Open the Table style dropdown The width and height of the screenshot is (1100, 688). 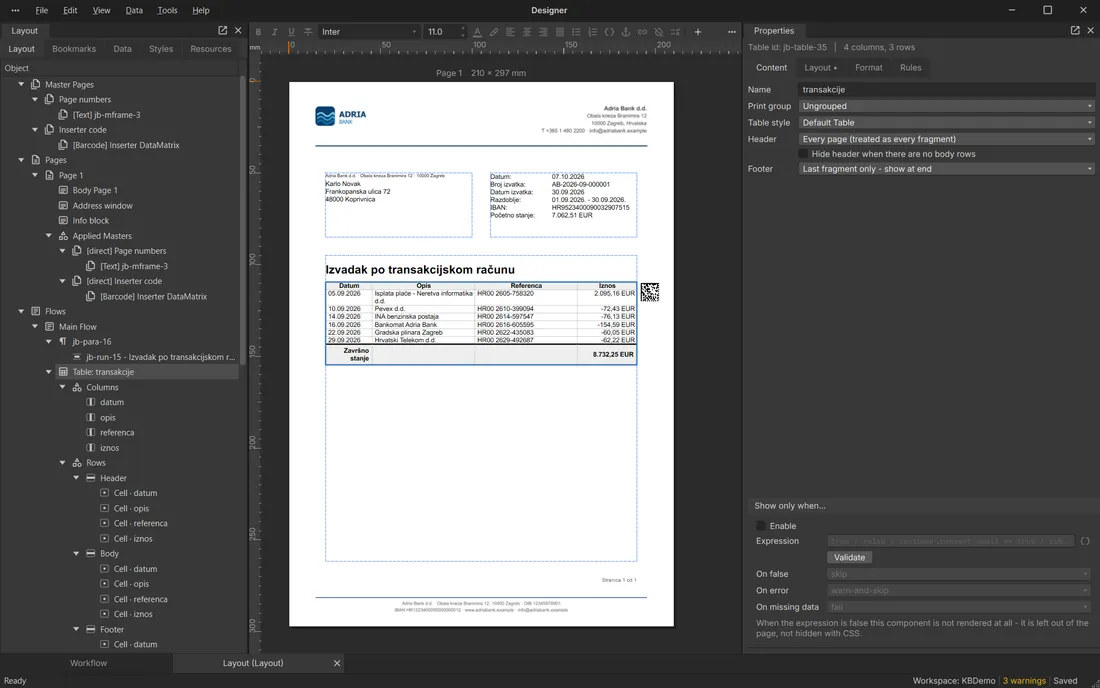[x=946, y=123]
